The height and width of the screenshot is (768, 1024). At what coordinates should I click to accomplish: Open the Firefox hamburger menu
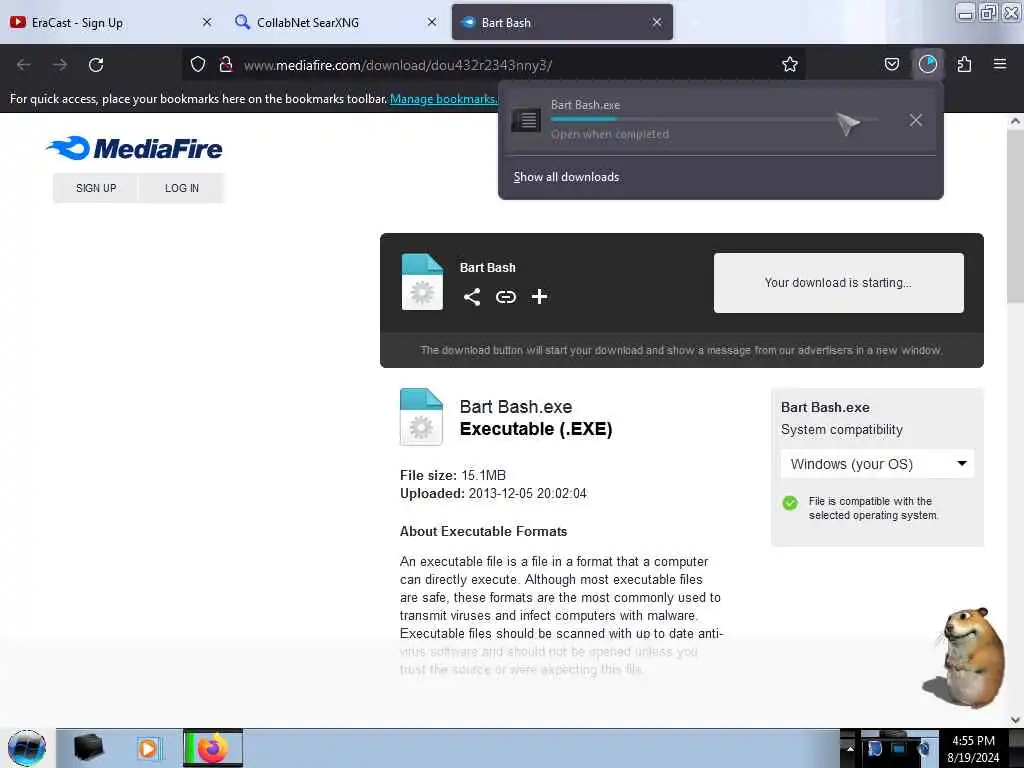point(1000,64)
